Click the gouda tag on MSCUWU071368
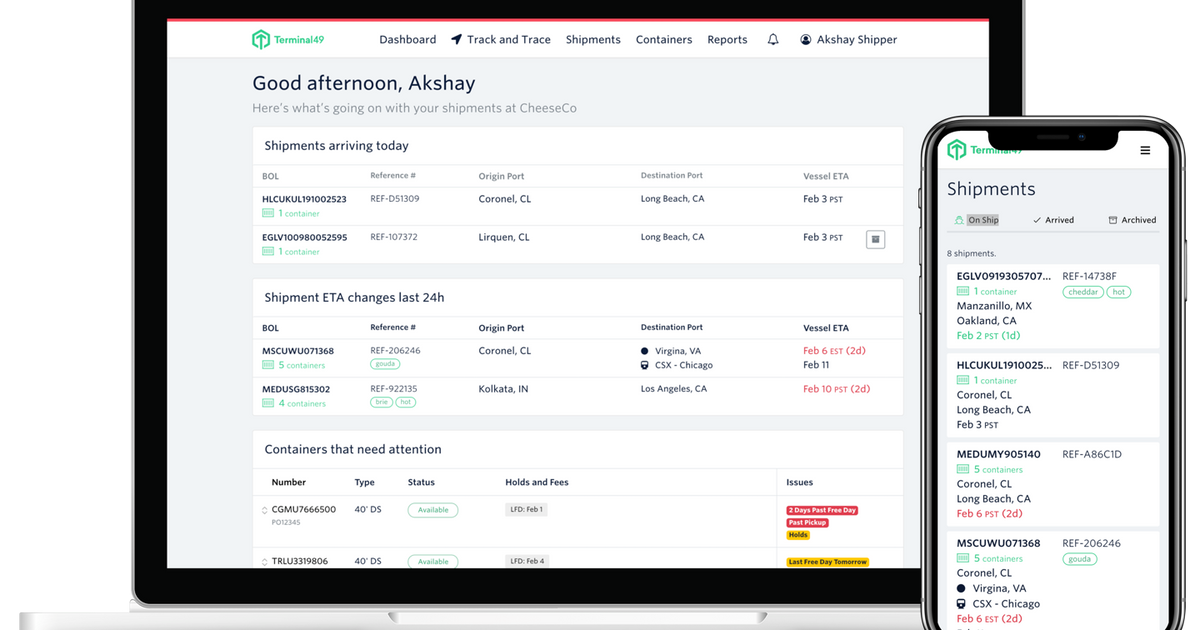The image size is (1200, 630). pos(385,365)
